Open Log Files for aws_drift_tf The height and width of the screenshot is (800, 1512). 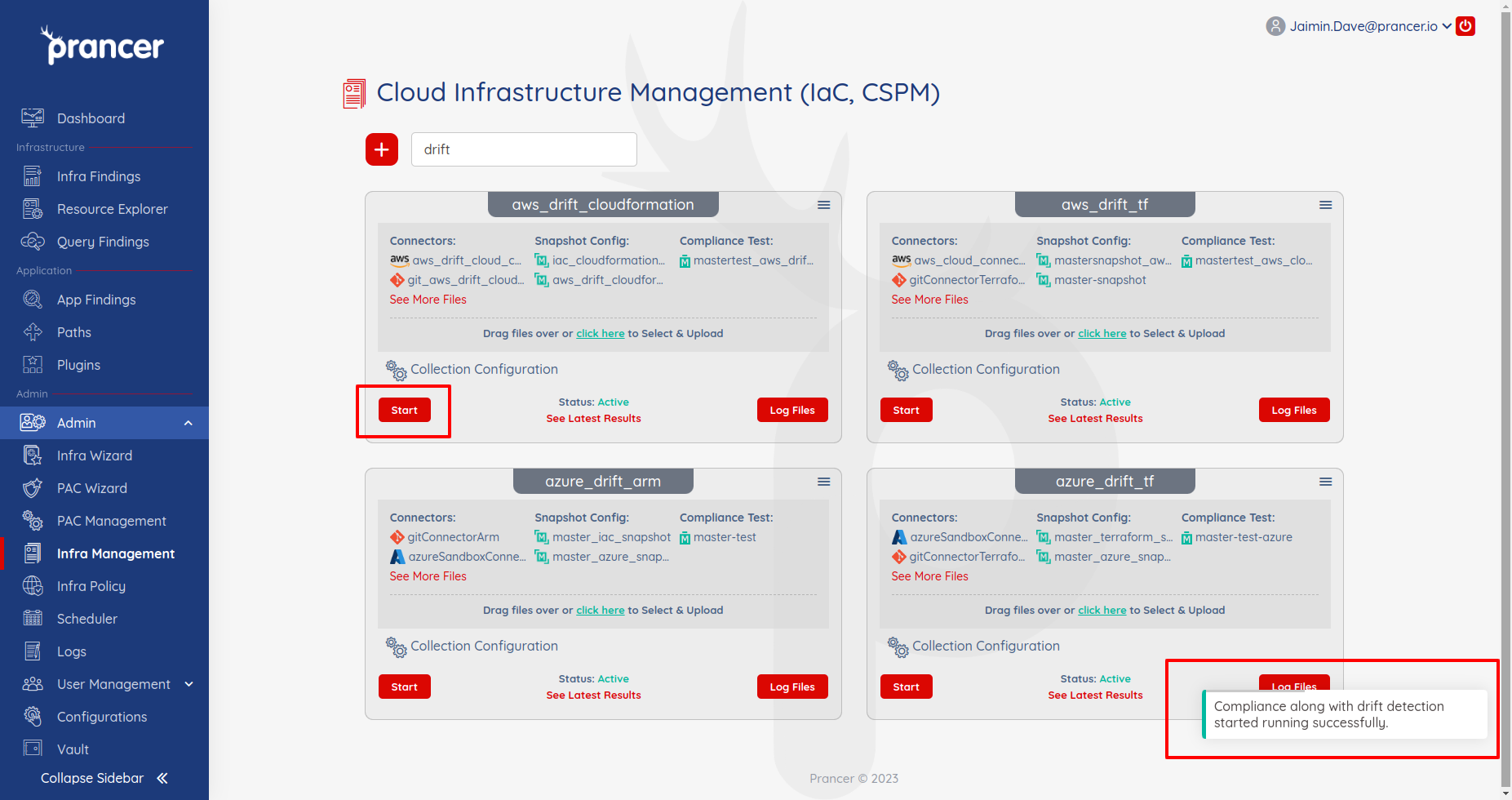tap(1294, 410)
